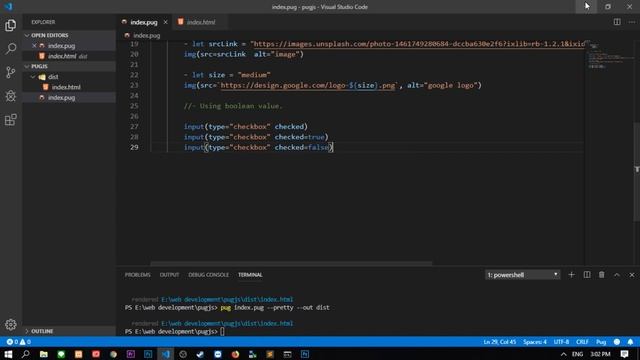Open the Search view in activity bar
The height and width of the screenshot is (360, 640).
pyautogui.click(x=11, y=49)
